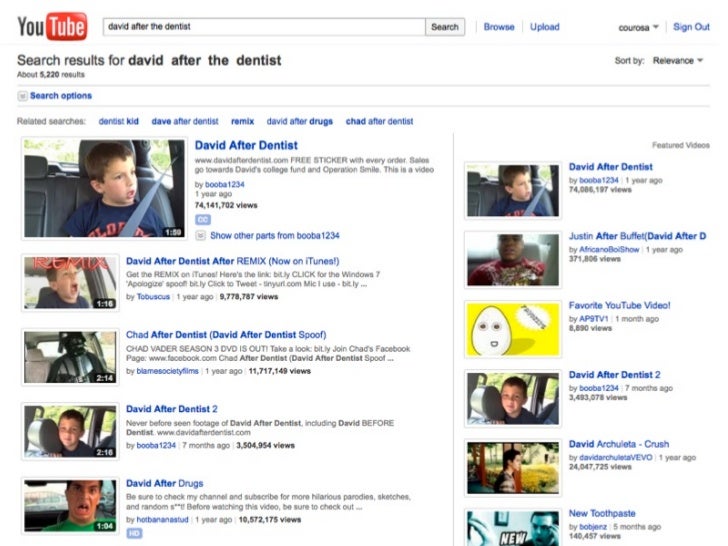Click the About 5,220 results text
Viewport: 728px width, 546px height.
click(51, 74)
